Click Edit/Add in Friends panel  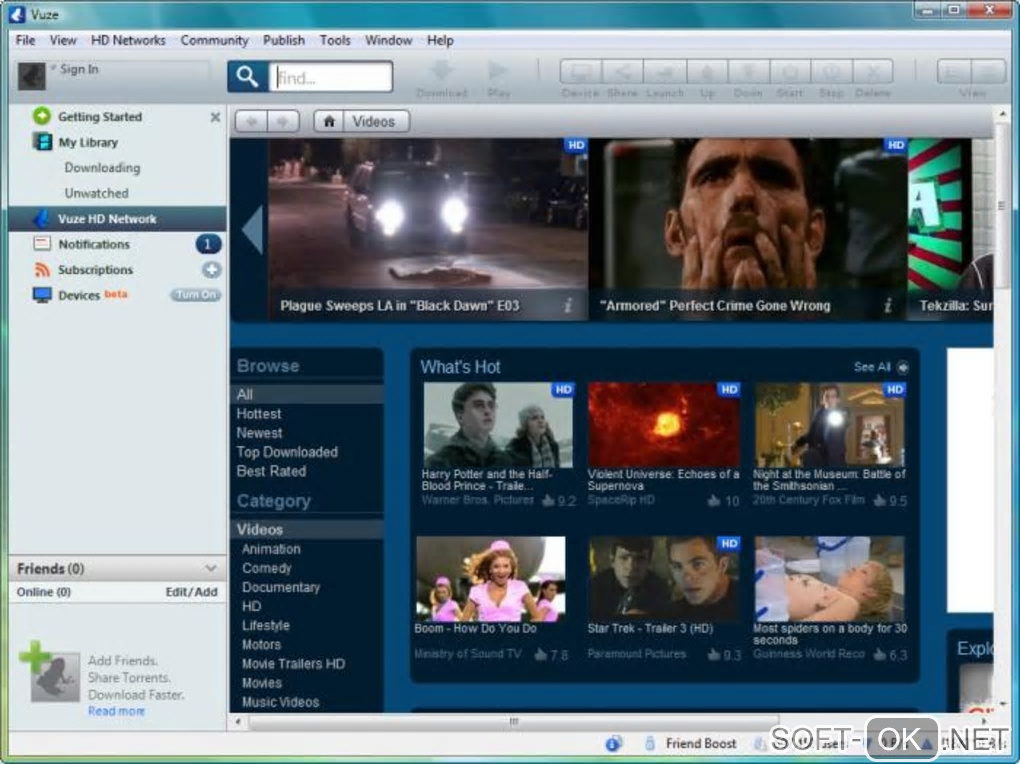(191, 592)
